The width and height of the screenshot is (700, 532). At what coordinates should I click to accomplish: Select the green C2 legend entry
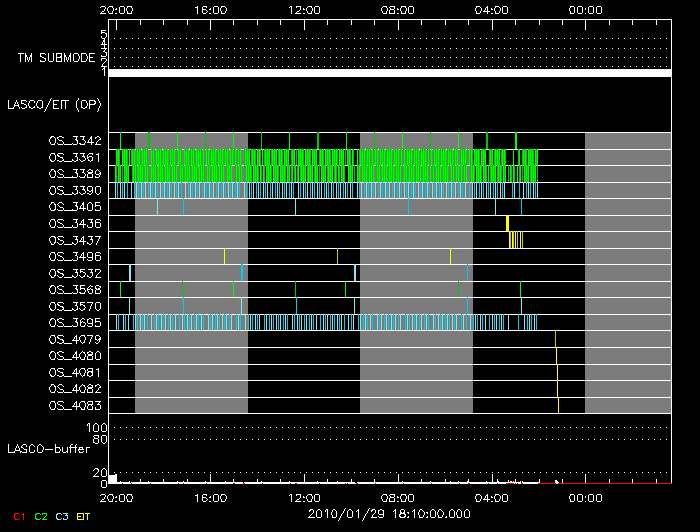tap(41, 516)
